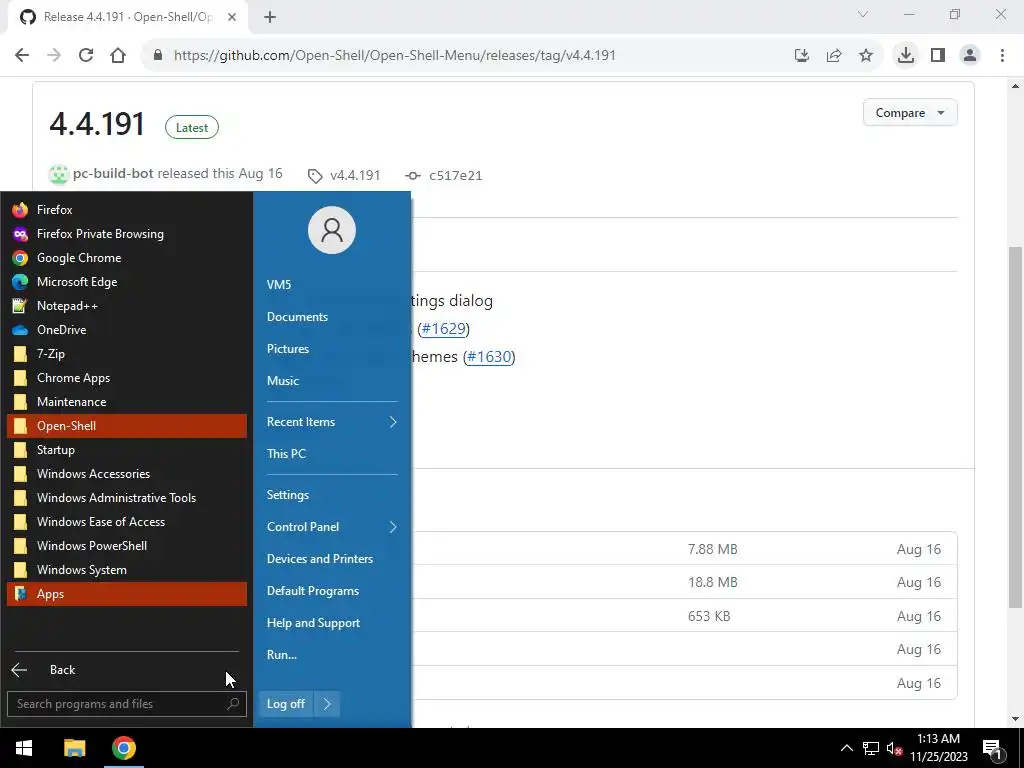Open Chrome downloads icon
This screenshot has width=1024, height=768.
click(906, 56)
